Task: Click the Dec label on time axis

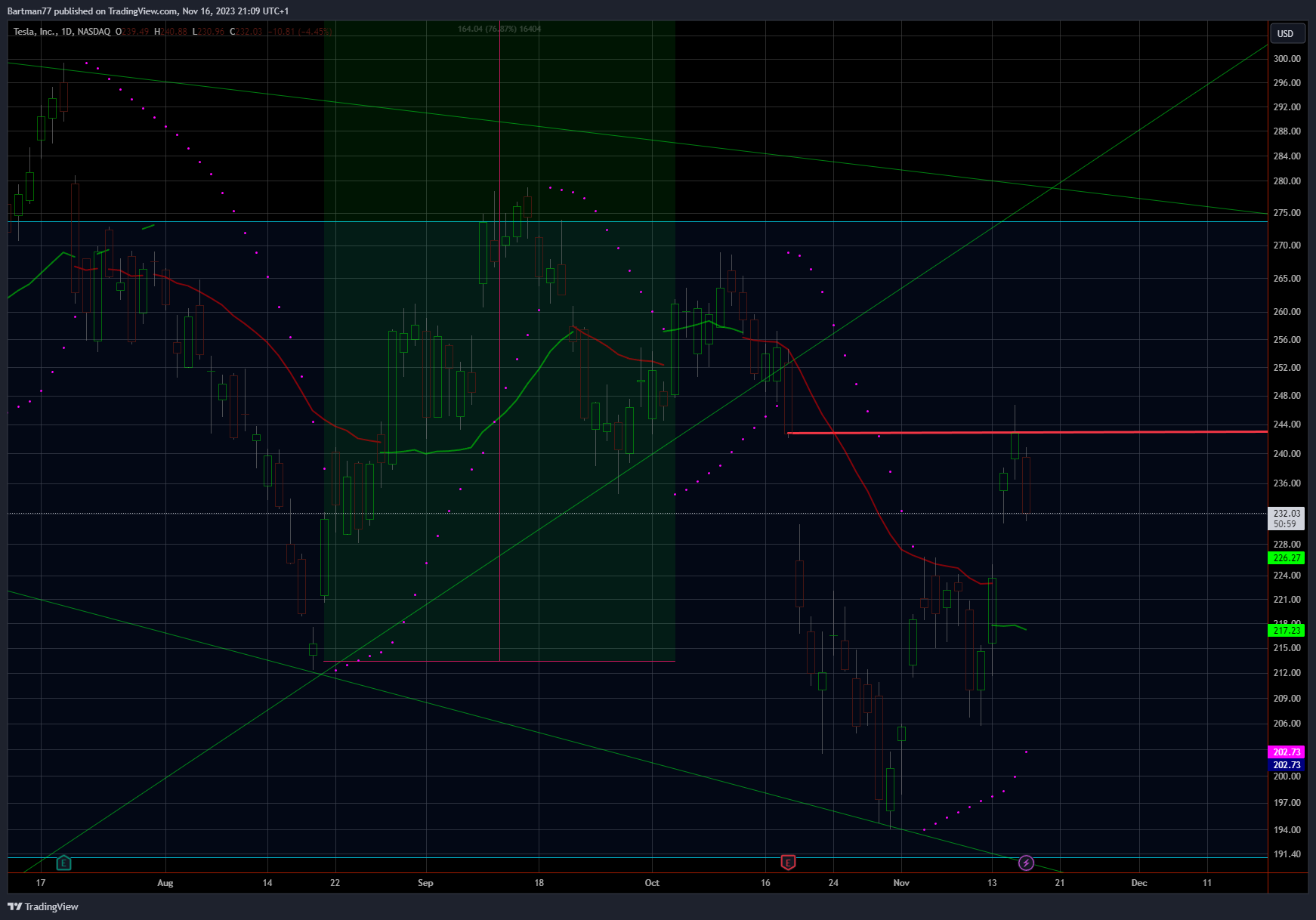Action: (1139, 883)
